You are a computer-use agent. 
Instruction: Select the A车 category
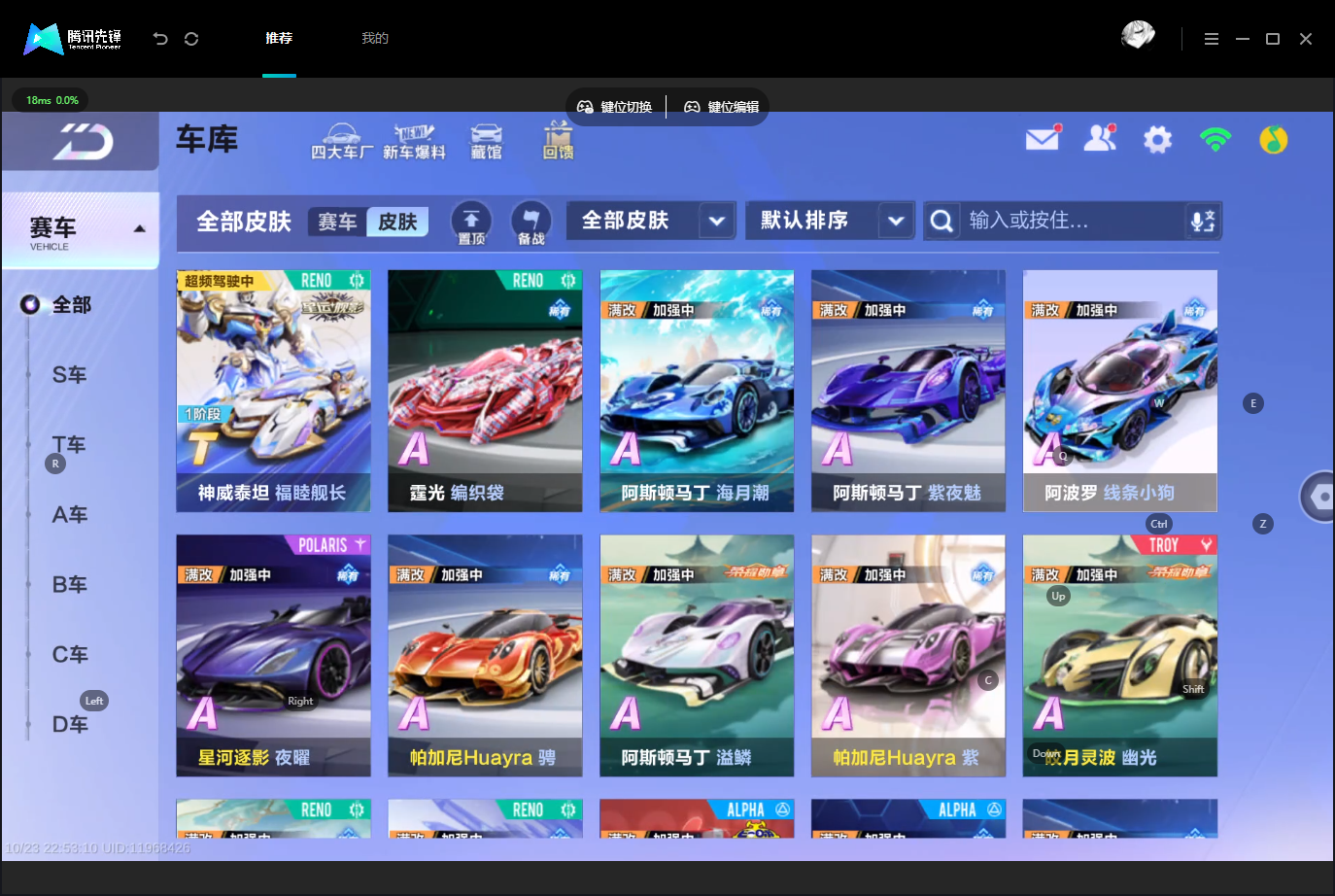point(69,515)
